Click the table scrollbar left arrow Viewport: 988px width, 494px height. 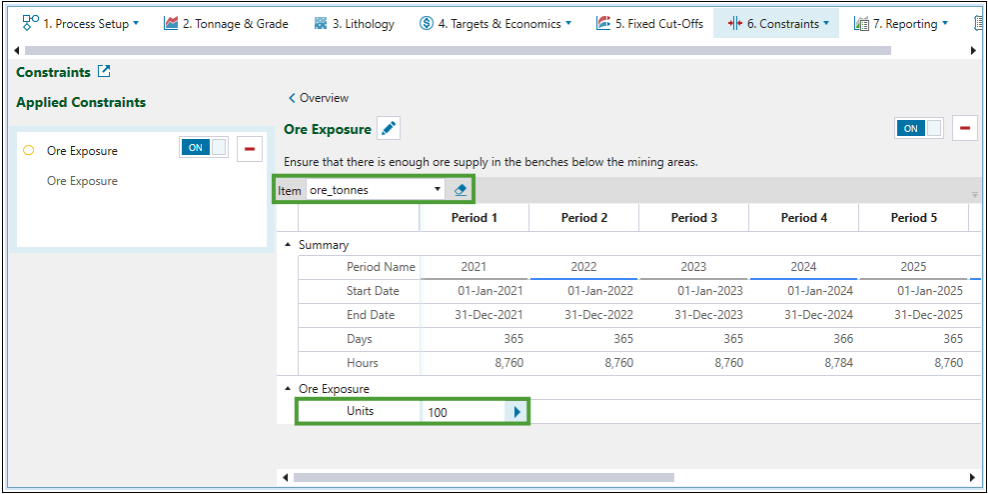click(285, 478)
